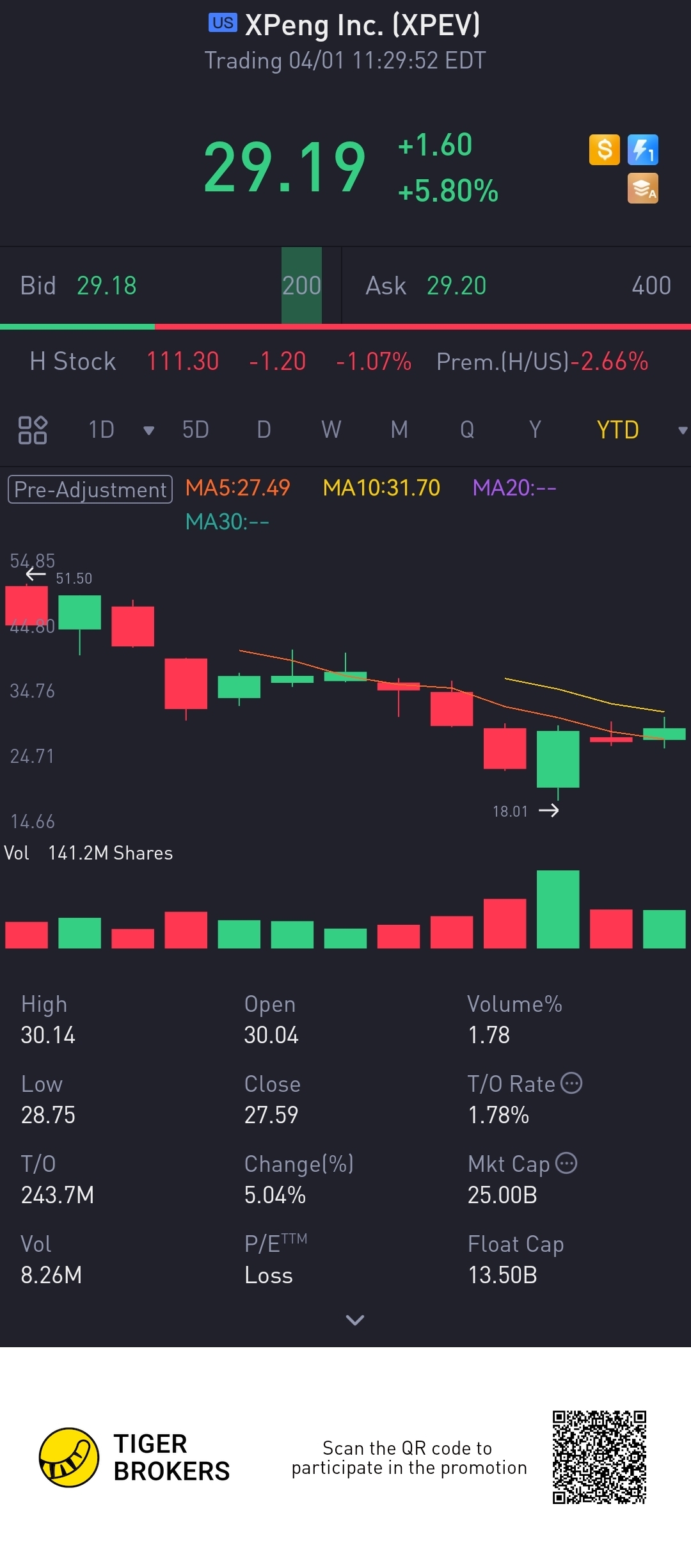The image size is (691, 1568).
Task: Switch to the W weekly tab
Action: [x=331, y=430]
